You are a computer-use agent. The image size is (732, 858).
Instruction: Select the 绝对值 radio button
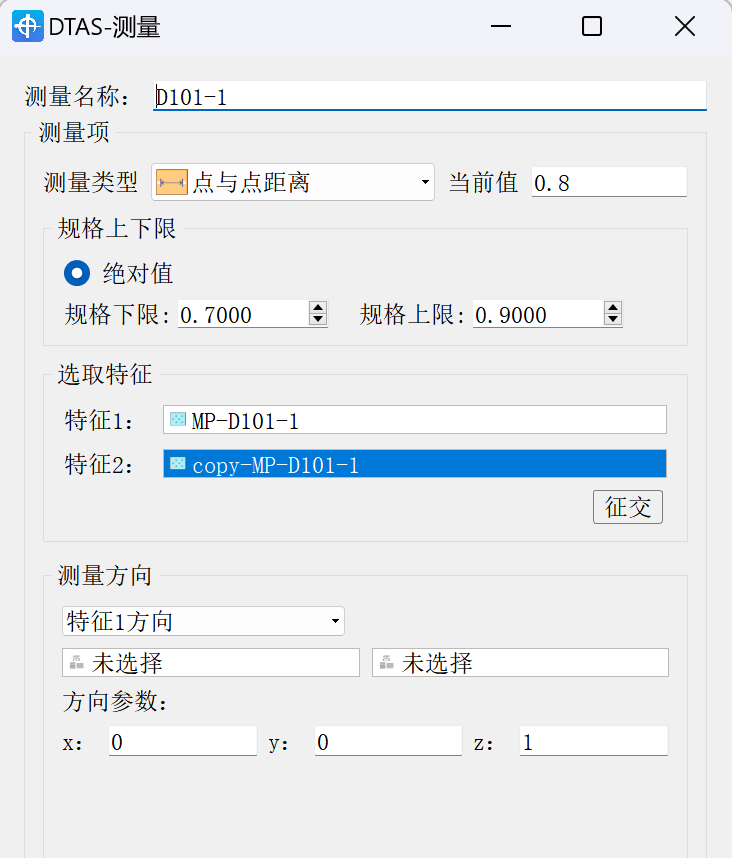pos(76,272)
